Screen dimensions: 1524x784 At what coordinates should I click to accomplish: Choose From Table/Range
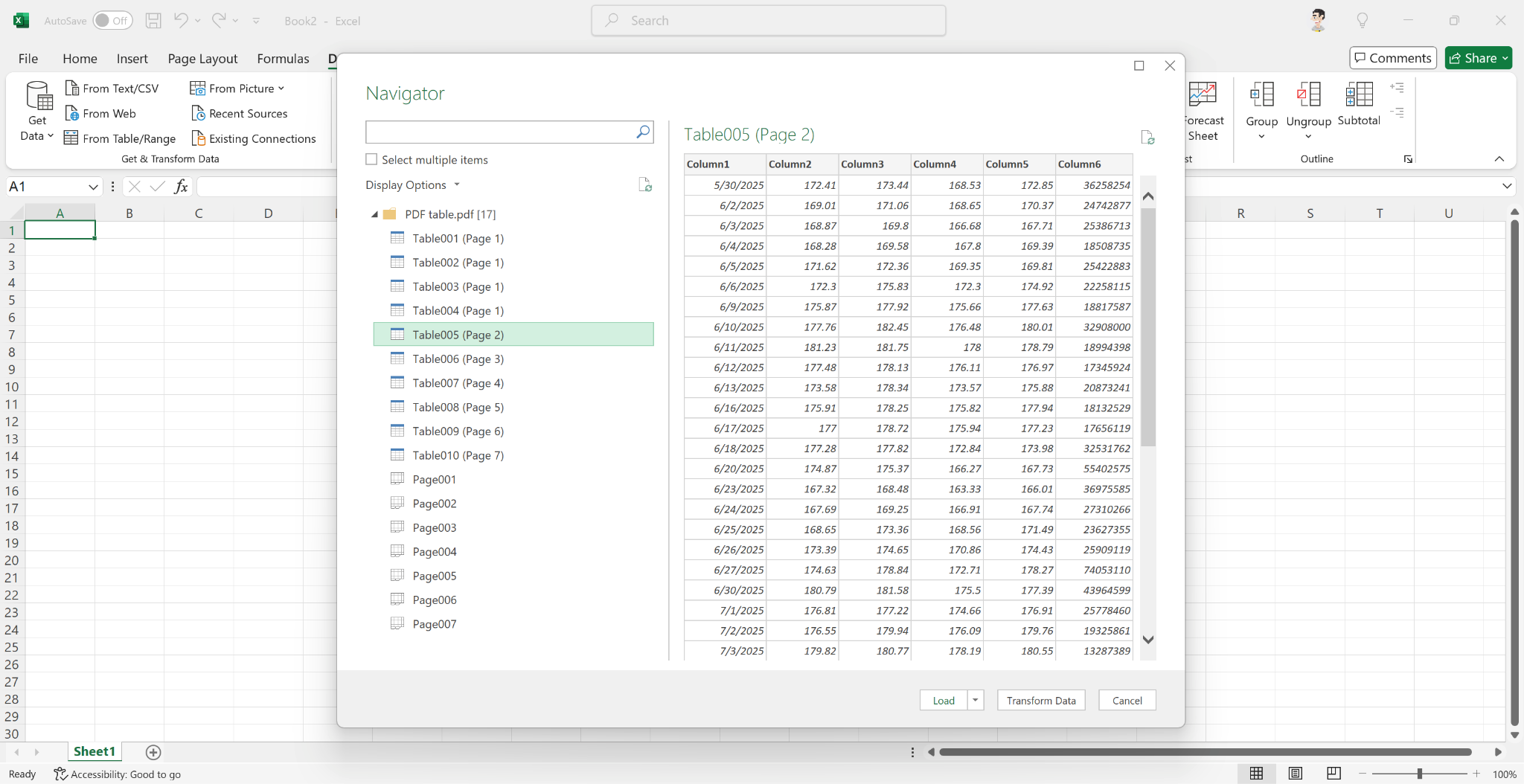120,138
